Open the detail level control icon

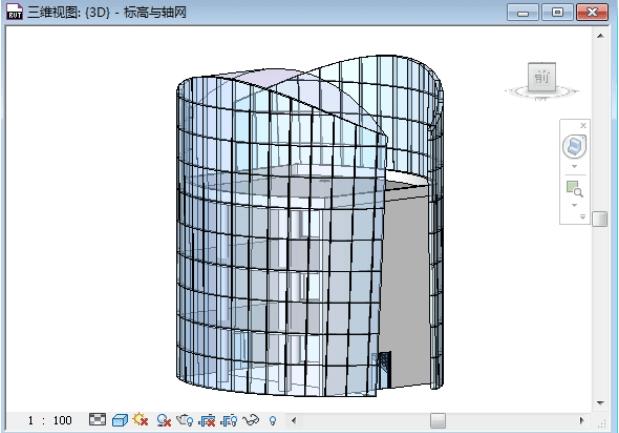(97, 421)
